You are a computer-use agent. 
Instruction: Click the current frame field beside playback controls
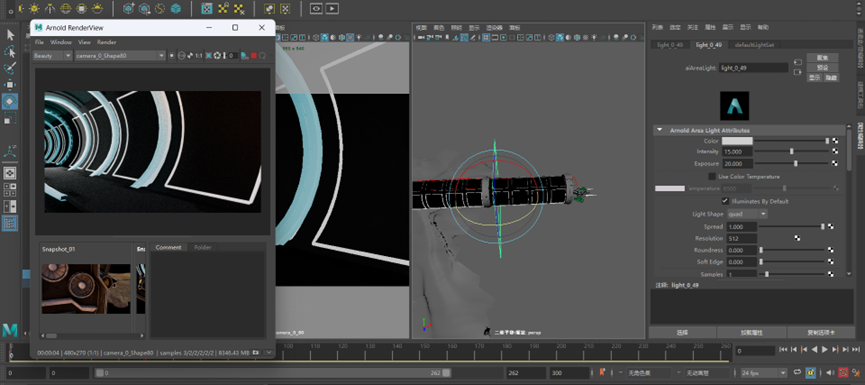coord(755,351)
